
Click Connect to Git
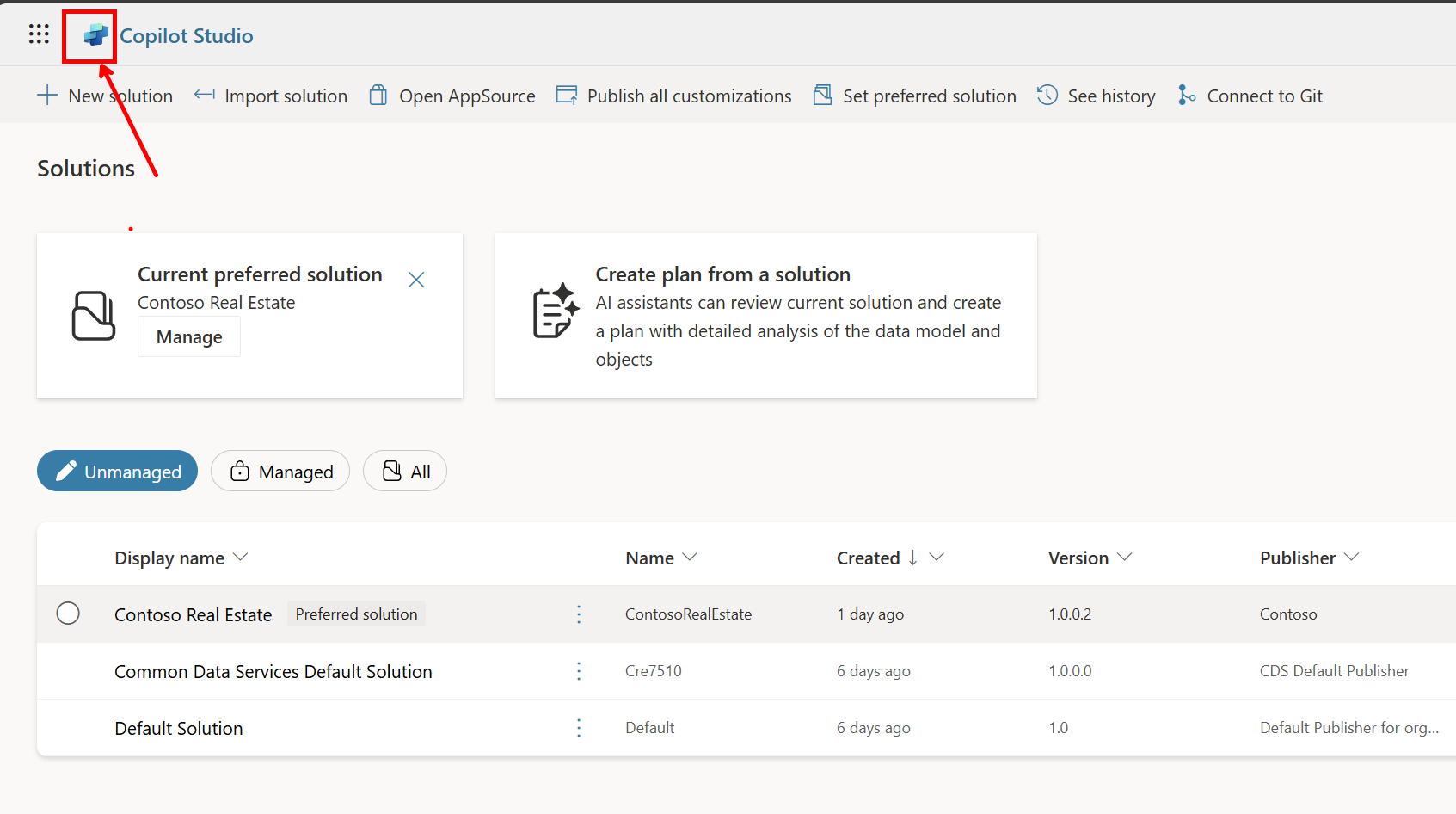click(1250, 96)
